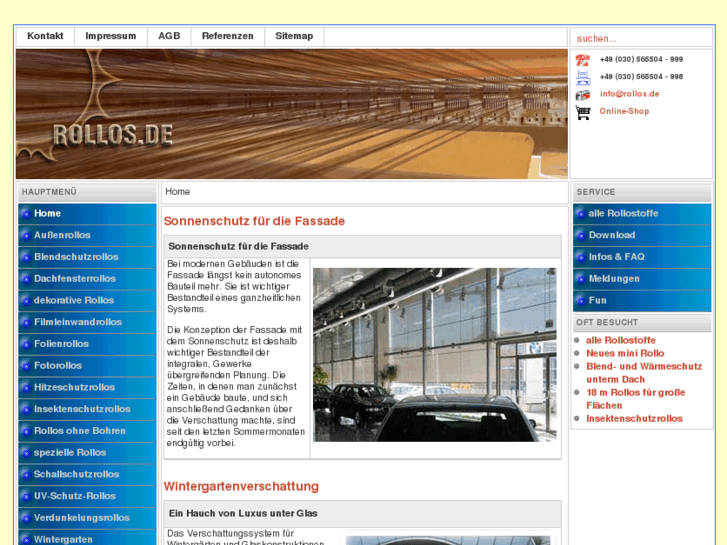
Task: Open UV-Schutz-Rollos menu item
Action: click(x=87, y=496)
